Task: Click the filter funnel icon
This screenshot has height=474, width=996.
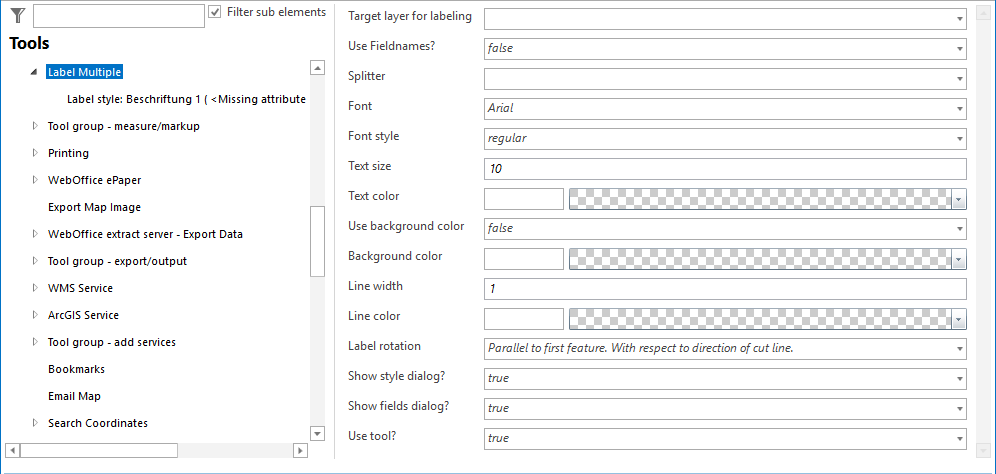Action: tap(17, 15)
